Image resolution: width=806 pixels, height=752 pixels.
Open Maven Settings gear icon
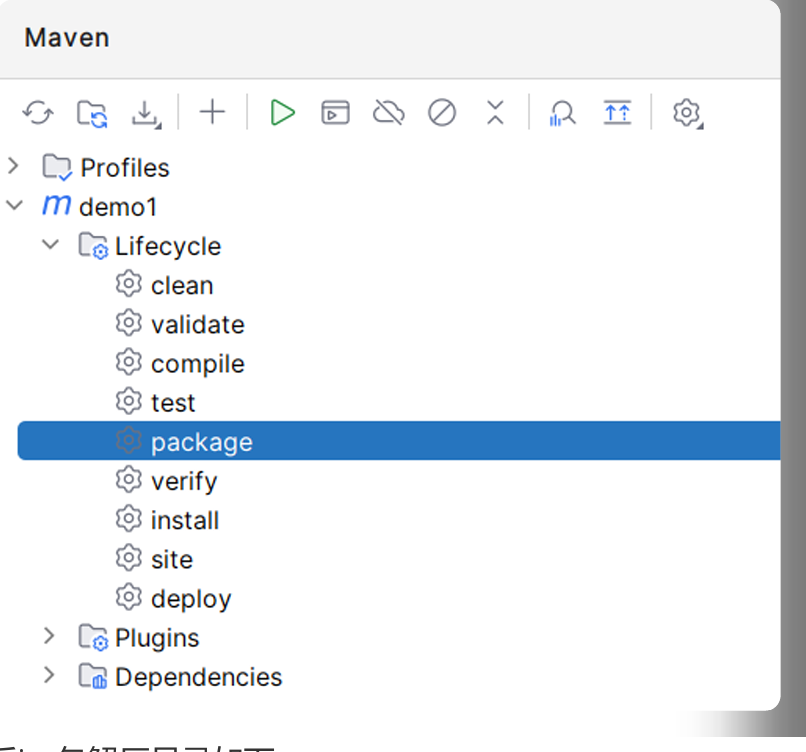click(687, 113)
